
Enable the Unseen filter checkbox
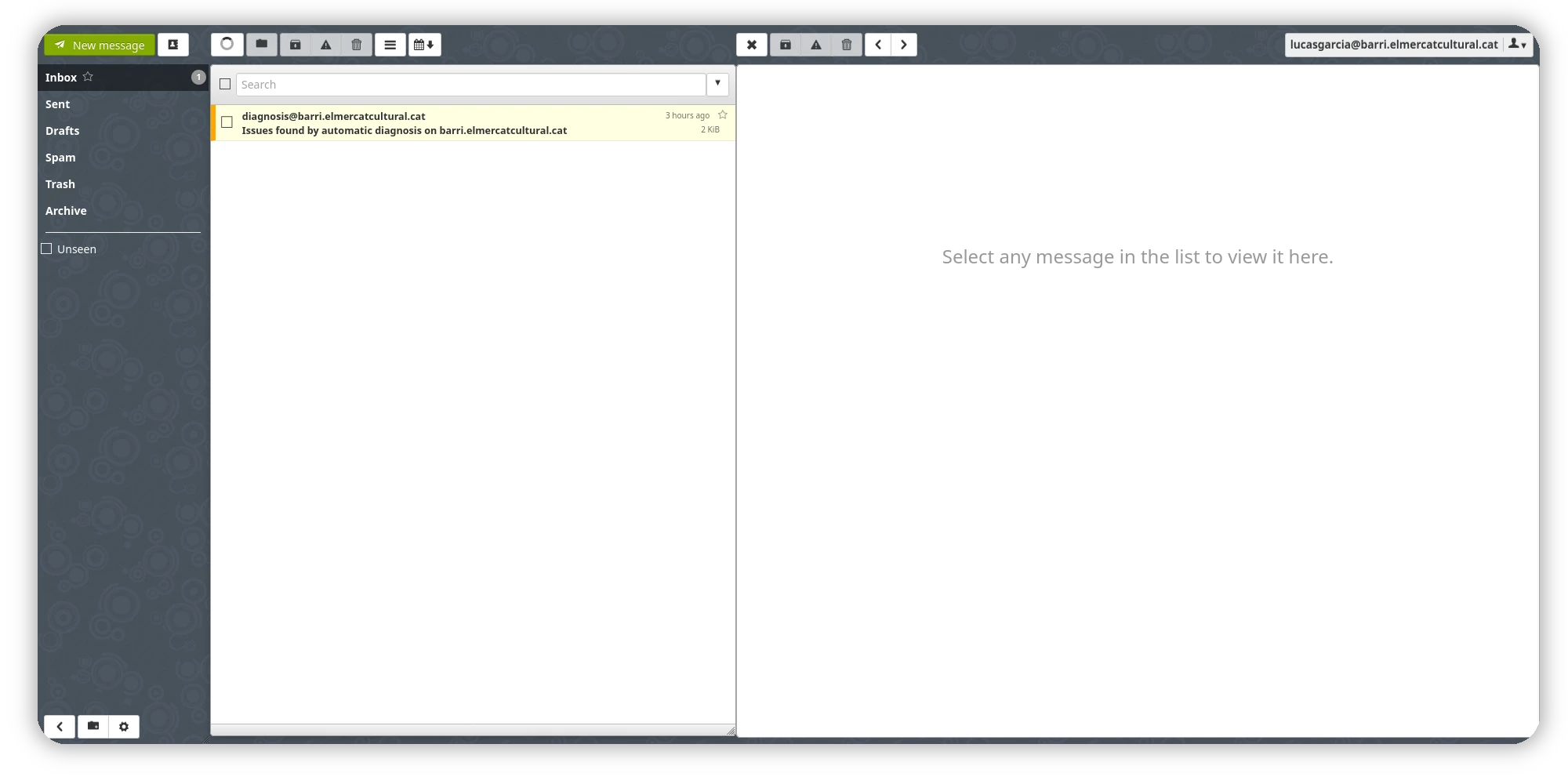[x=47, y=249]
